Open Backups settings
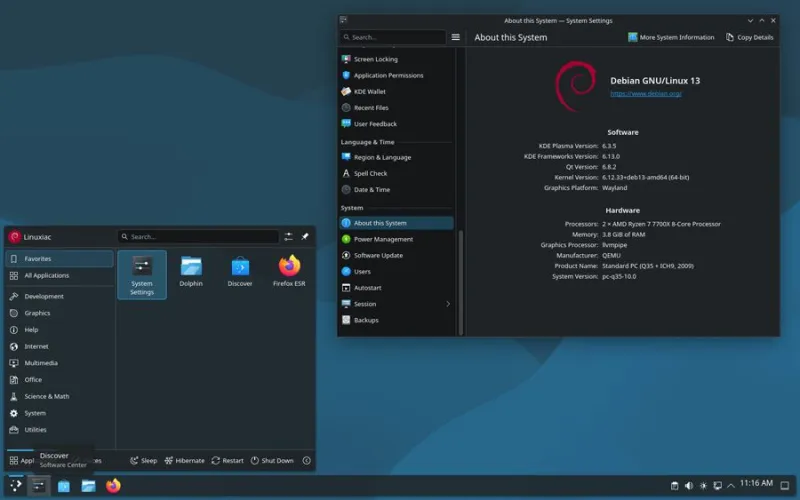Screen dimensions: 800x500 pyautogui.click(x=396, y=320)
